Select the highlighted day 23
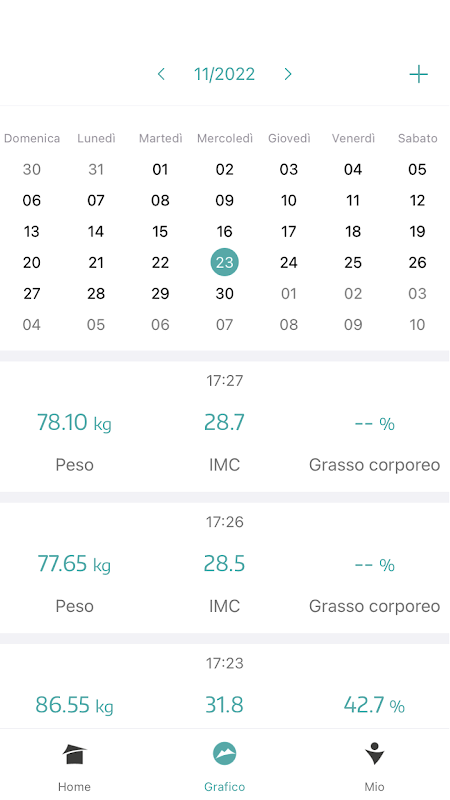 [224, 262]
